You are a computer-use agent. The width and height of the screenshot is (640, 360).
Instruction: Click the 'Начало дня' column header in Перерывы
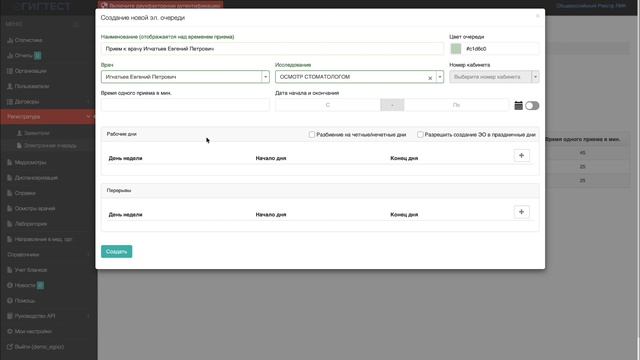271,215
